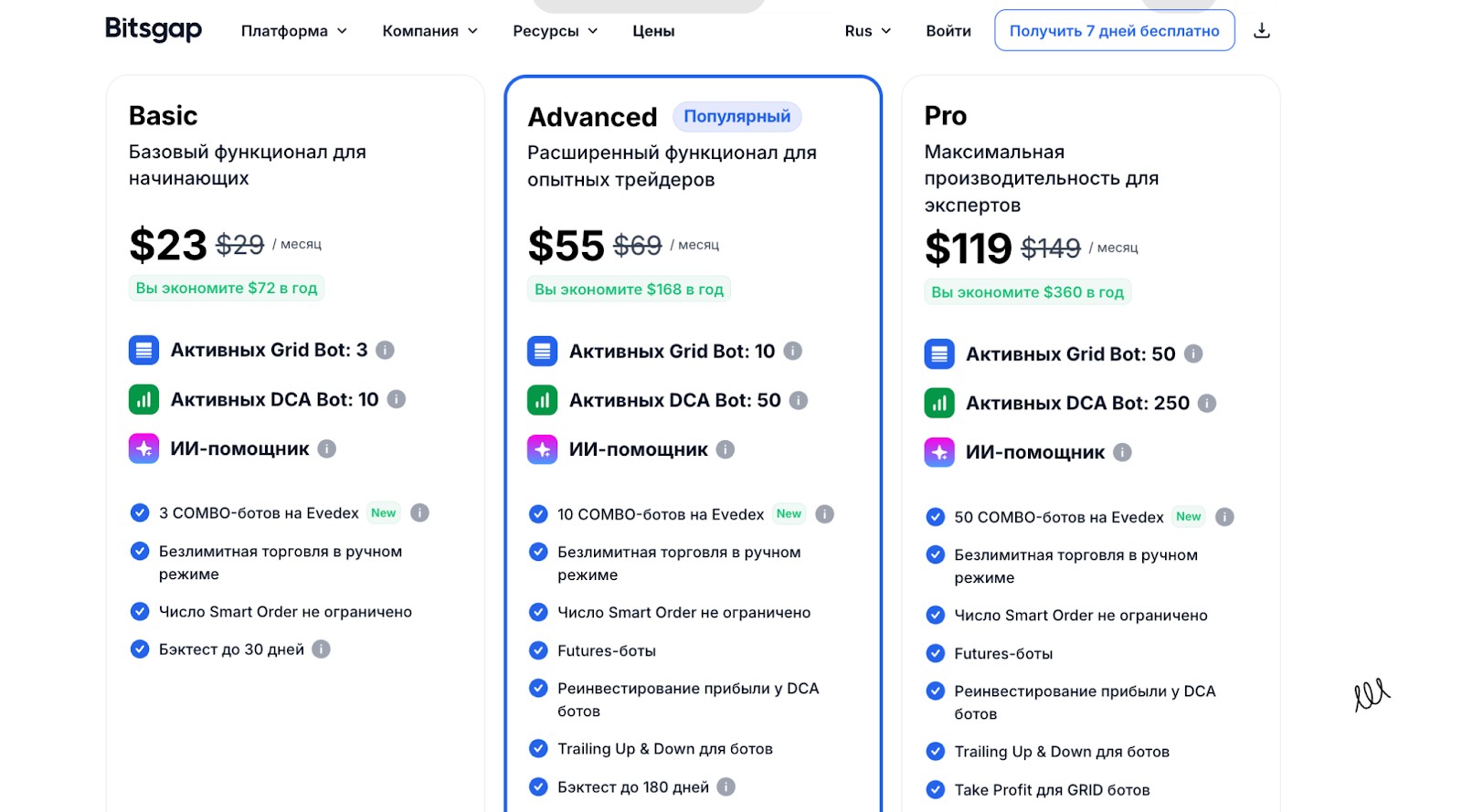Image resolution: width=1462 pixels, height=812 pixels.
Task: Click the crossed-out $29 price
Action: click(x=240, y=245)
